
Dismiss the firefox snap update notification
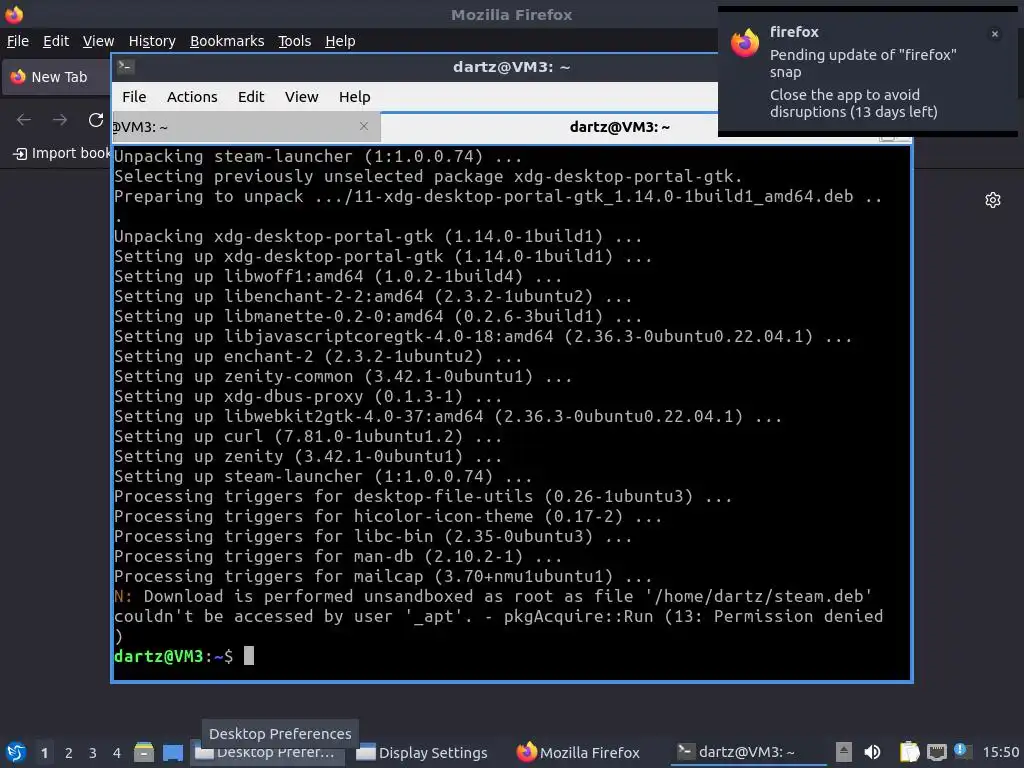pos(995,34)
